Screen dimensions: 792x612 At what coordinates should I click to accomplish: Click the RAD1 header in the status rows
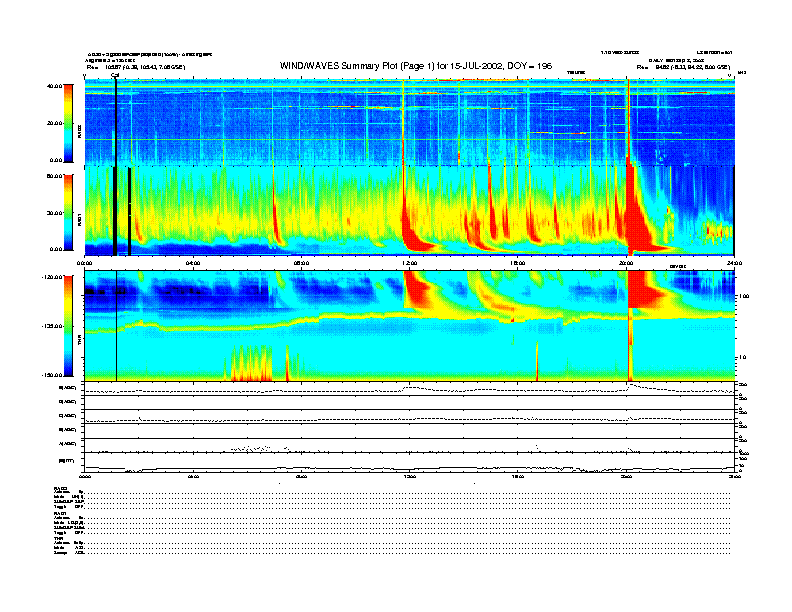(x=61, y=513)
